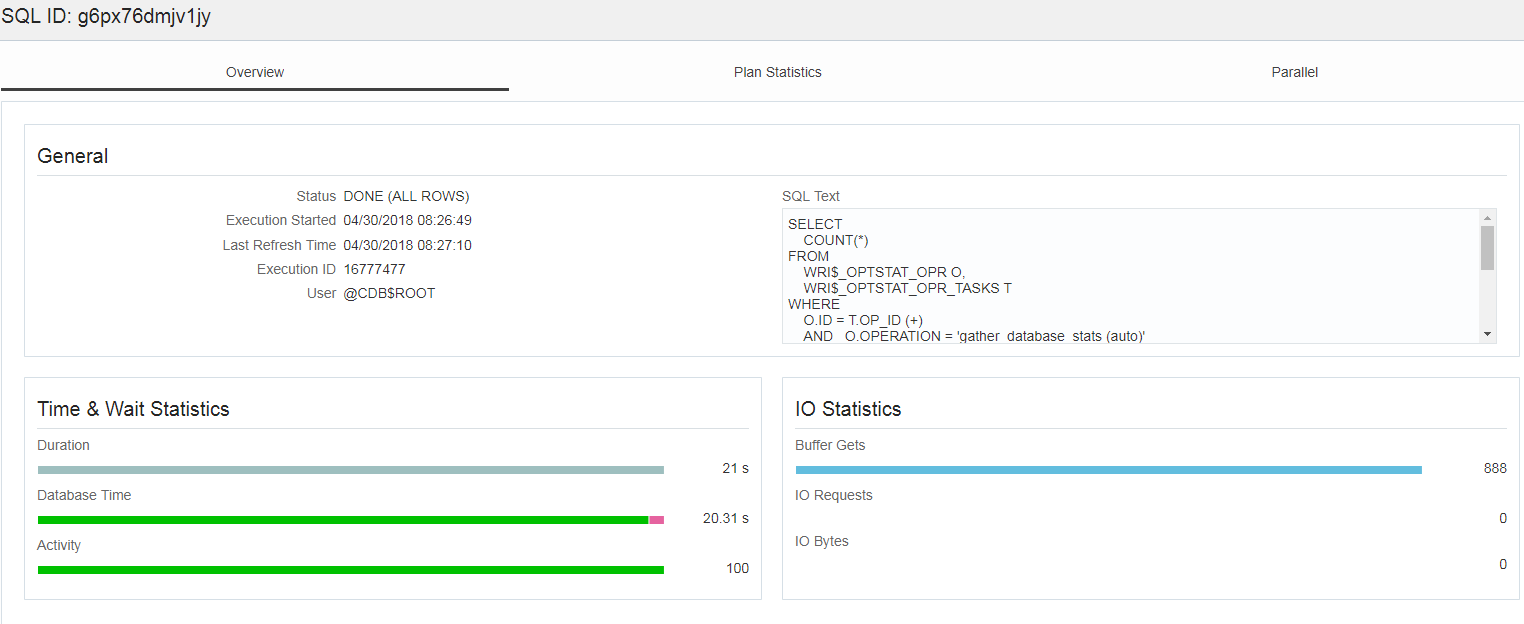Click the General section heading
This screenshot has height=624, width=1524.
click(x=73, y=156)
